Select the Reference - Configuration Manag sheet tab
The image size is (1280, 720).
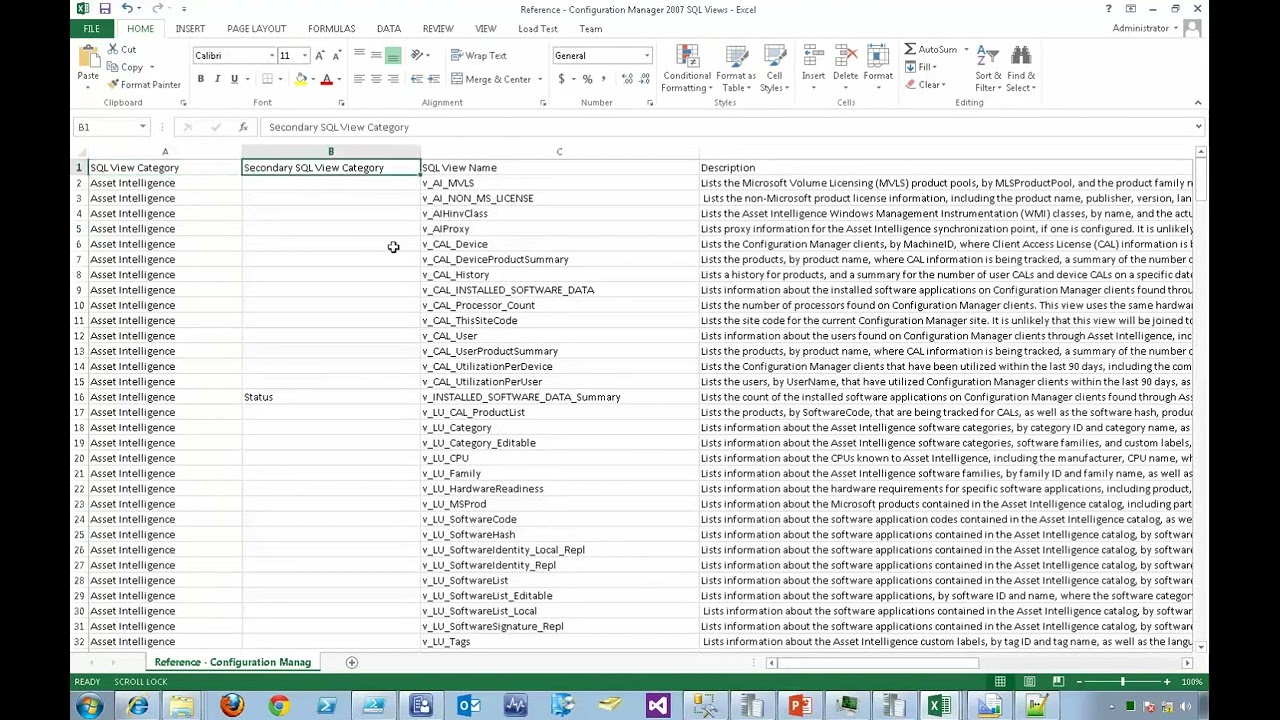point(232,662)
